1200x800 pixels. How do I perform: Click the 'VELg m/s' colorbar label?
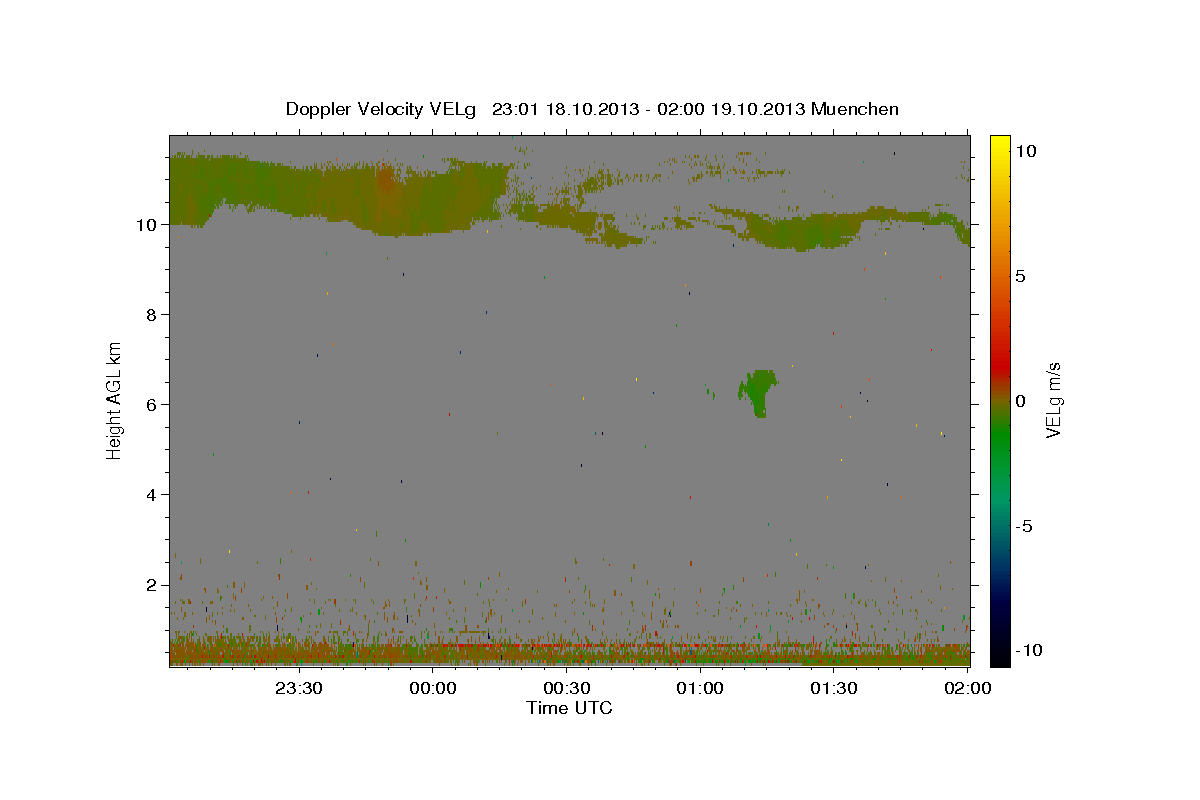1053,399
